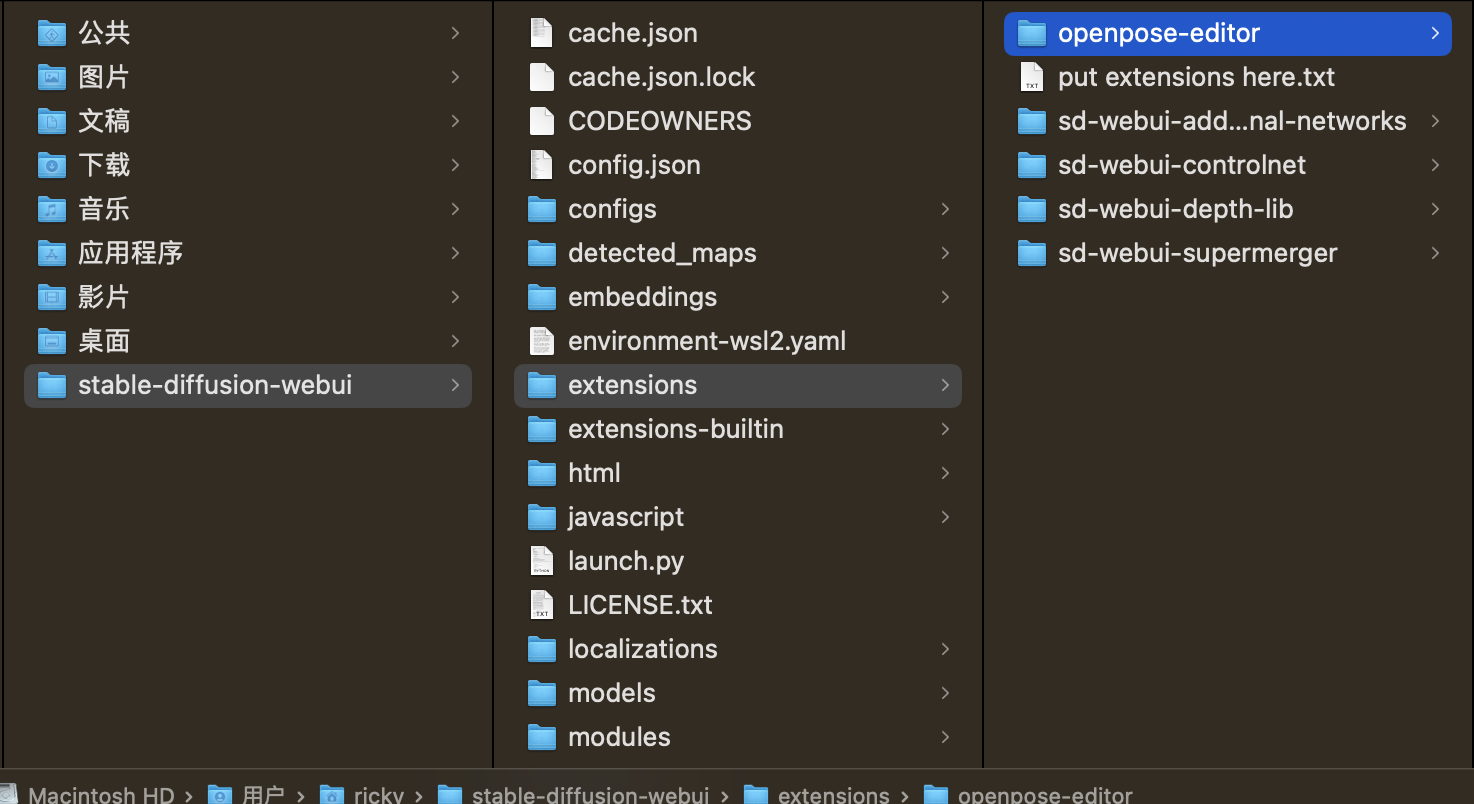The width and height of the screenshot is (1474, 804).
Task: Click 'extensions' in the bottom path bar
Action: (833, 796)
